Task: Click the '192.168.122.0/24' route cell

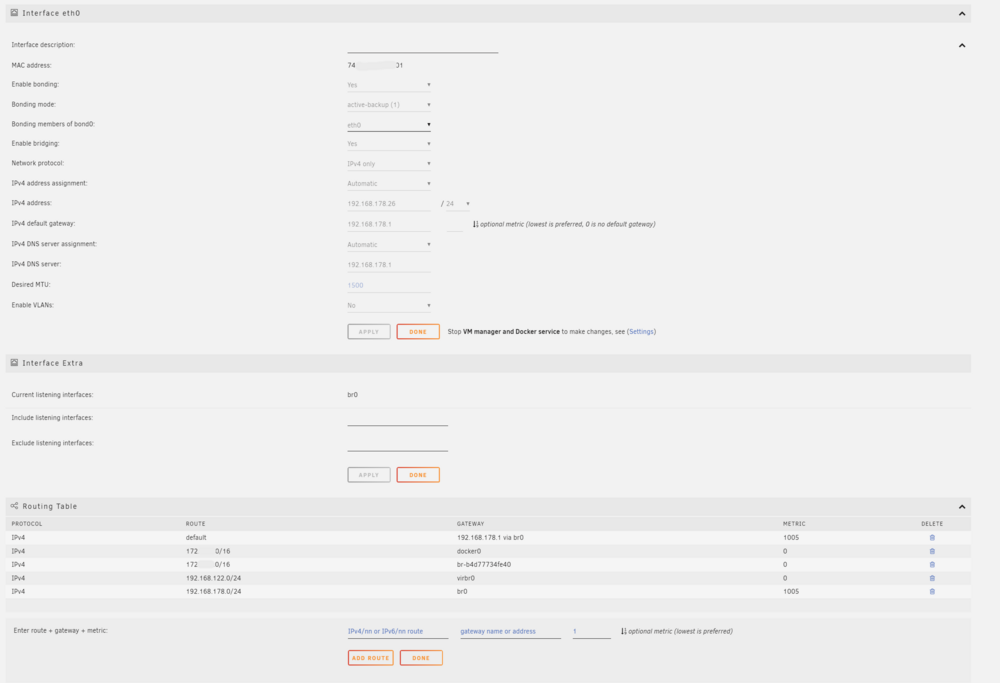Action: (x=214, y=578)
